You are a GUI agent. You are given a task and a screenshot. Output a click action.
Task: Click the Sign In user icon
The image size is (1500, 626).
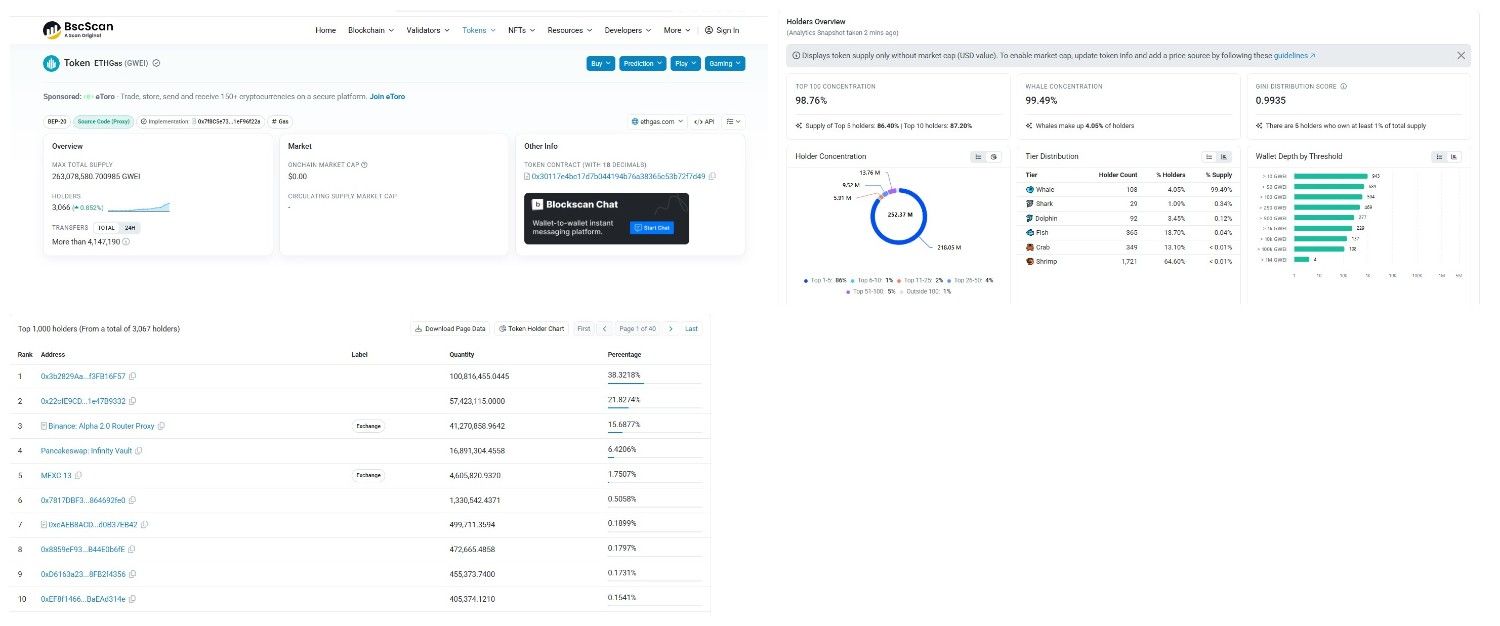pos(709,30)
